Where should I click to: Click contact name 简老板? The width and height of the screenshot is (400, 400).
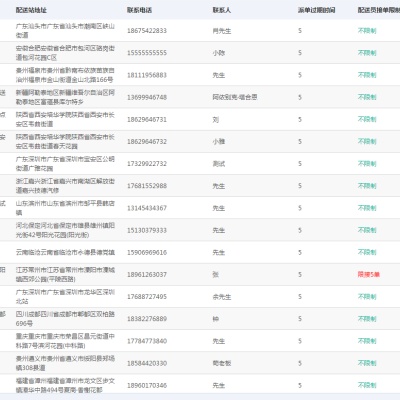click(222, 363)
